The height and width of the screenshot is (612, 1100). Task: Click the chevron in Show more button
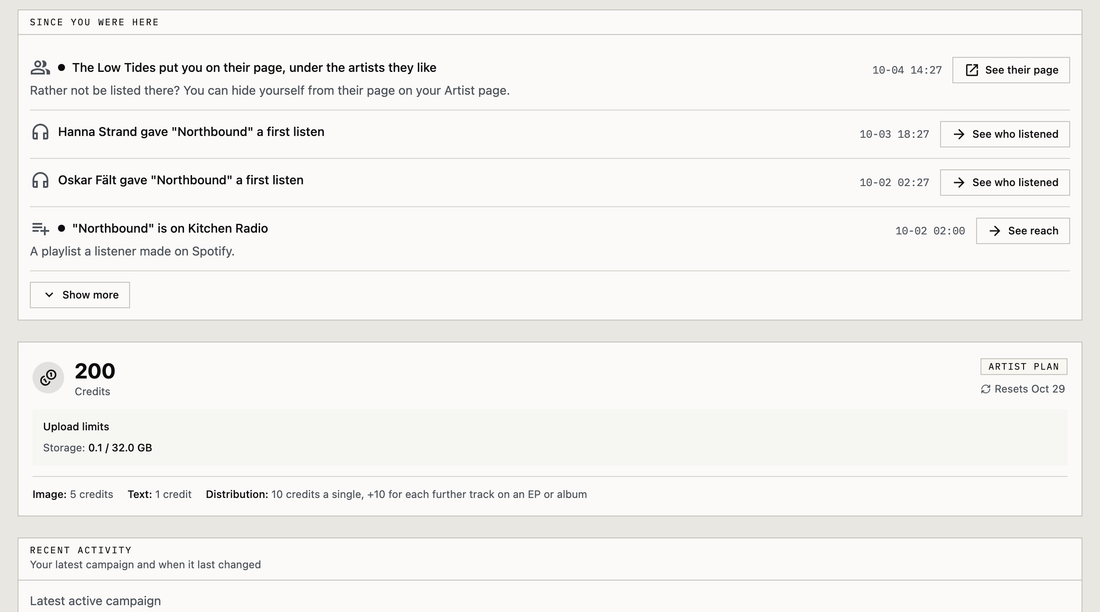click(x=49, y=295)
